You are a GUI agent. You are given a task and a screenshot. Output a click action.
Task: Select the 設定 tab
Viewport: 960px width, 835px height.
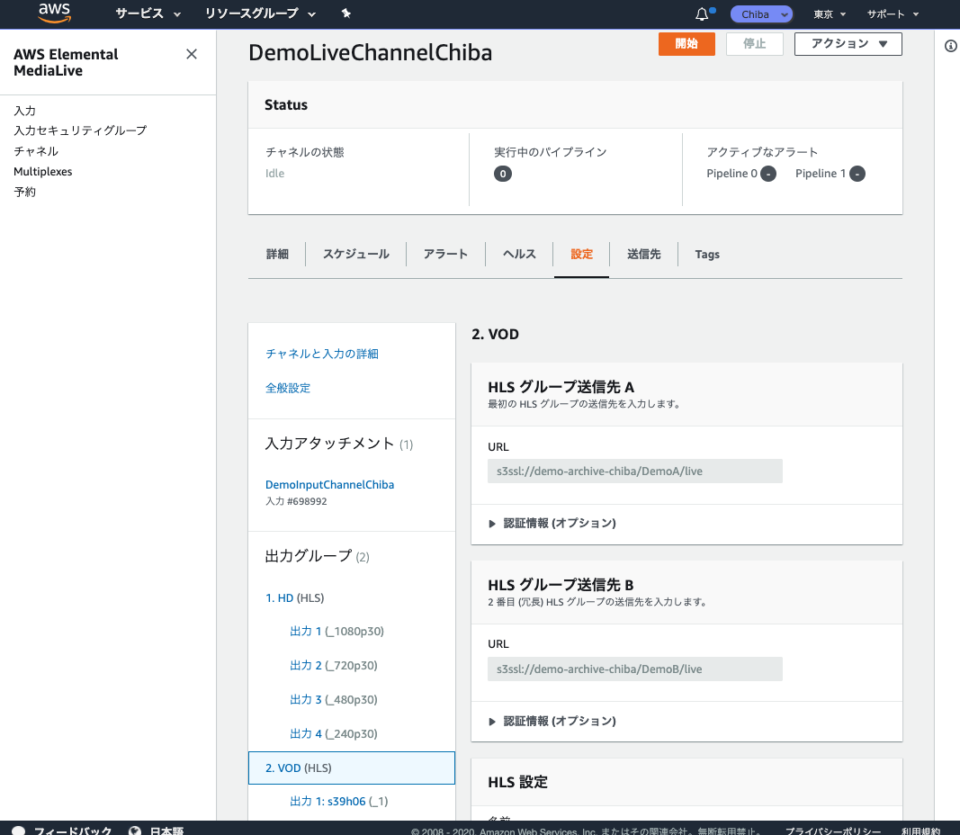582,254
